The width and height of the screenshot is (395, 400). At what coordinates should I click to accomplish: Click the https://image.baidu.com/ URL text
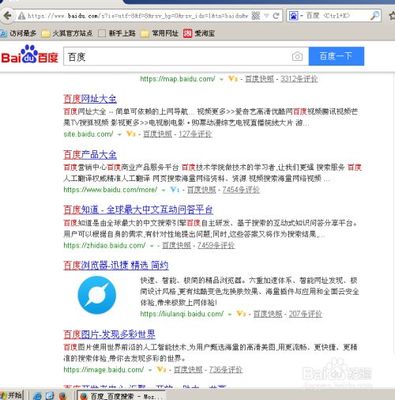tap(104, 370)
